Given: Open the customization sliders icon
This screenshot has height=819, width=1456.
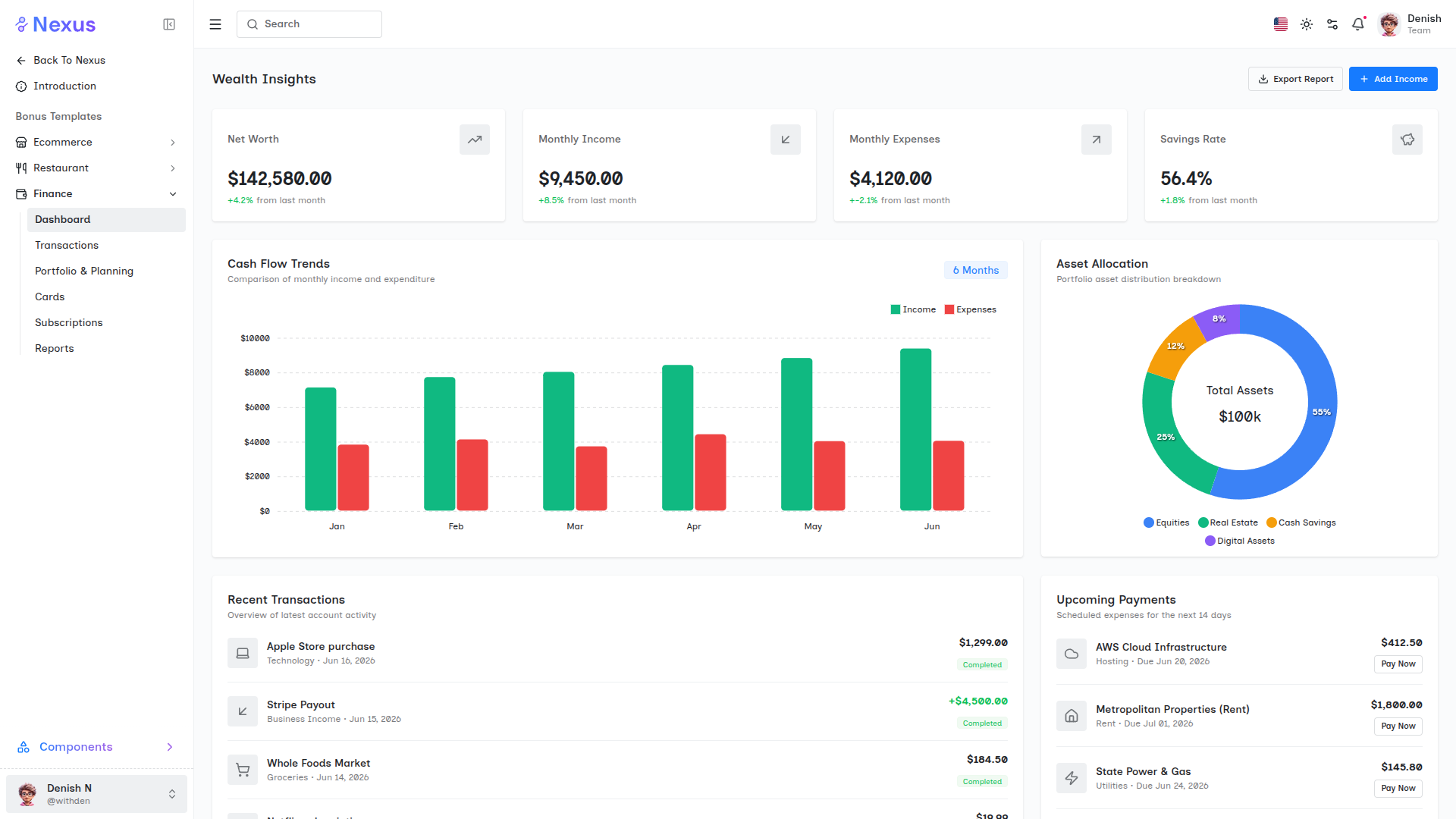Looking at the screenshot, I should coord(1332,24).
